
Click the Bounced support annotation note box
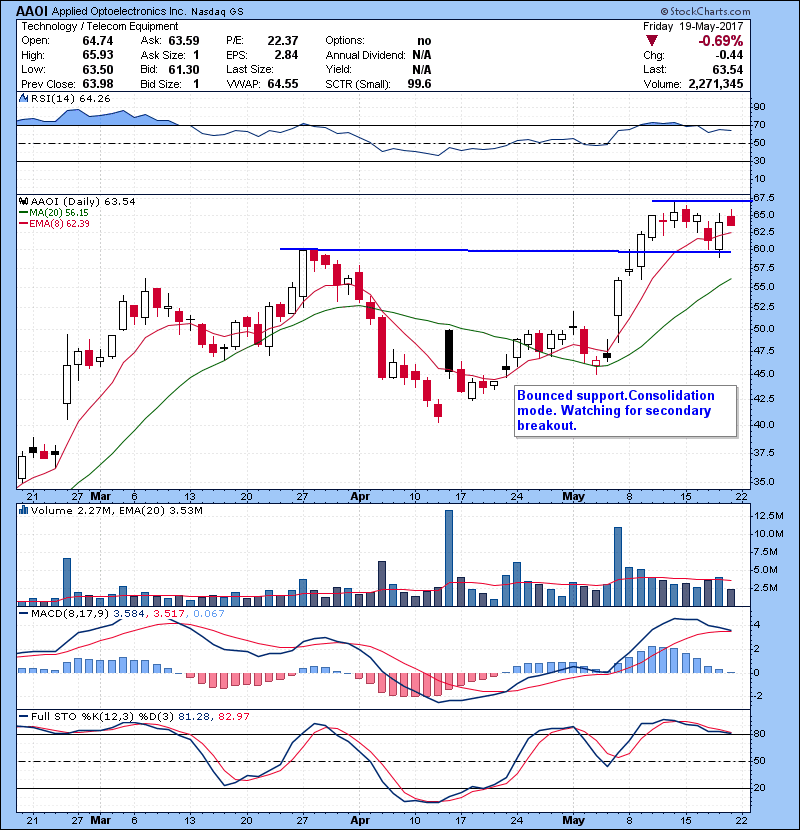pos(625,411)
